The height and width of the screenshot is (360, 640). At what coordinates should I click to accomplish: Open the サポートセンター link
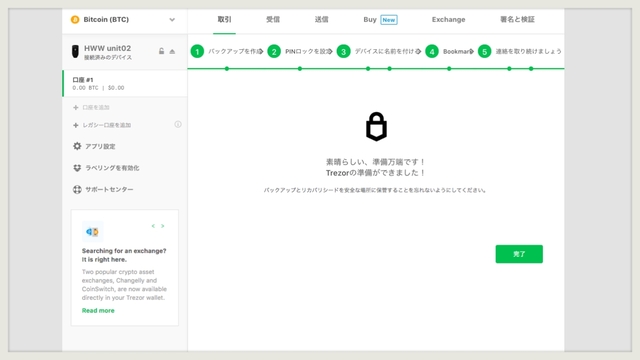tap(109, 189)
